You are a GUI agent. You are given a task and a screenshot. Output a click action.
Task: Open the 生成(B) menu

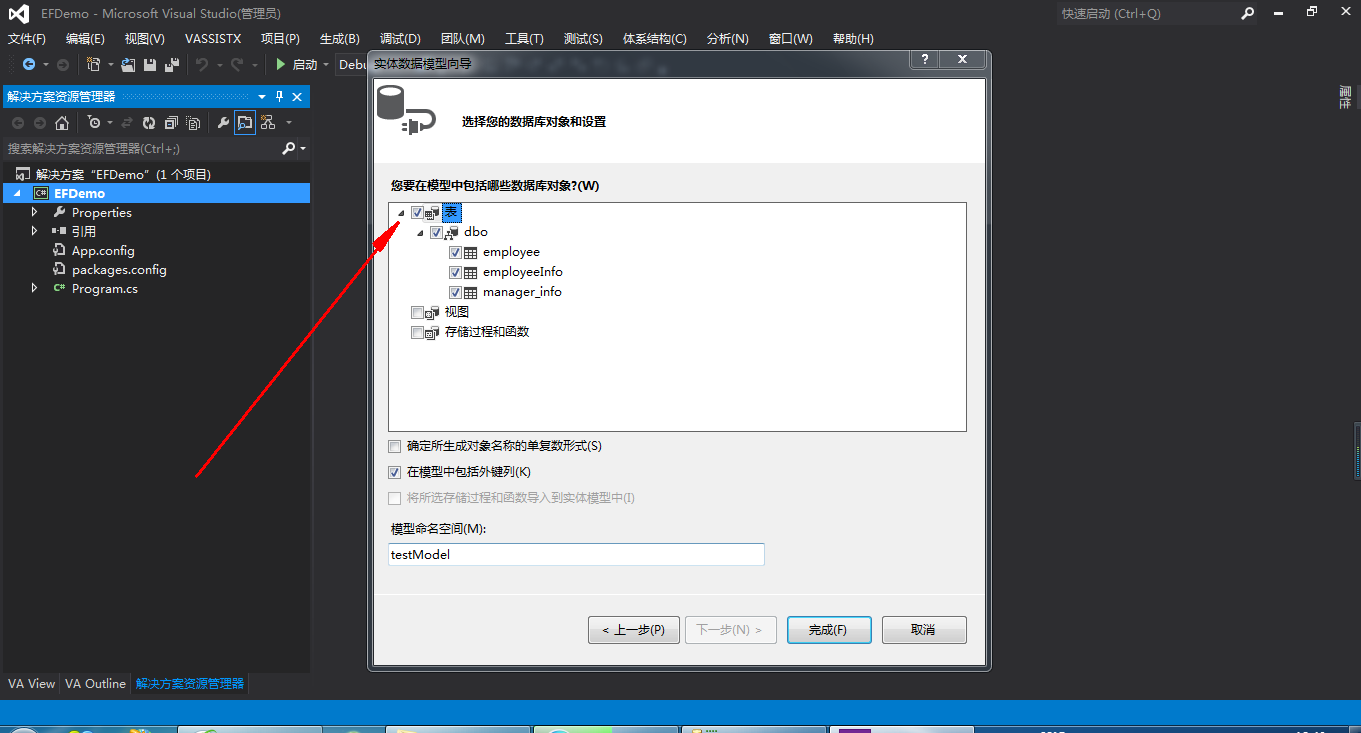[x=339, y=38]
